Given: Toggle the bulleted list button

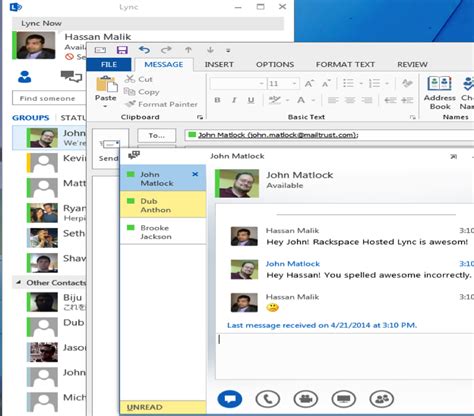Looking at the screenshot, I should coord(348,83).
